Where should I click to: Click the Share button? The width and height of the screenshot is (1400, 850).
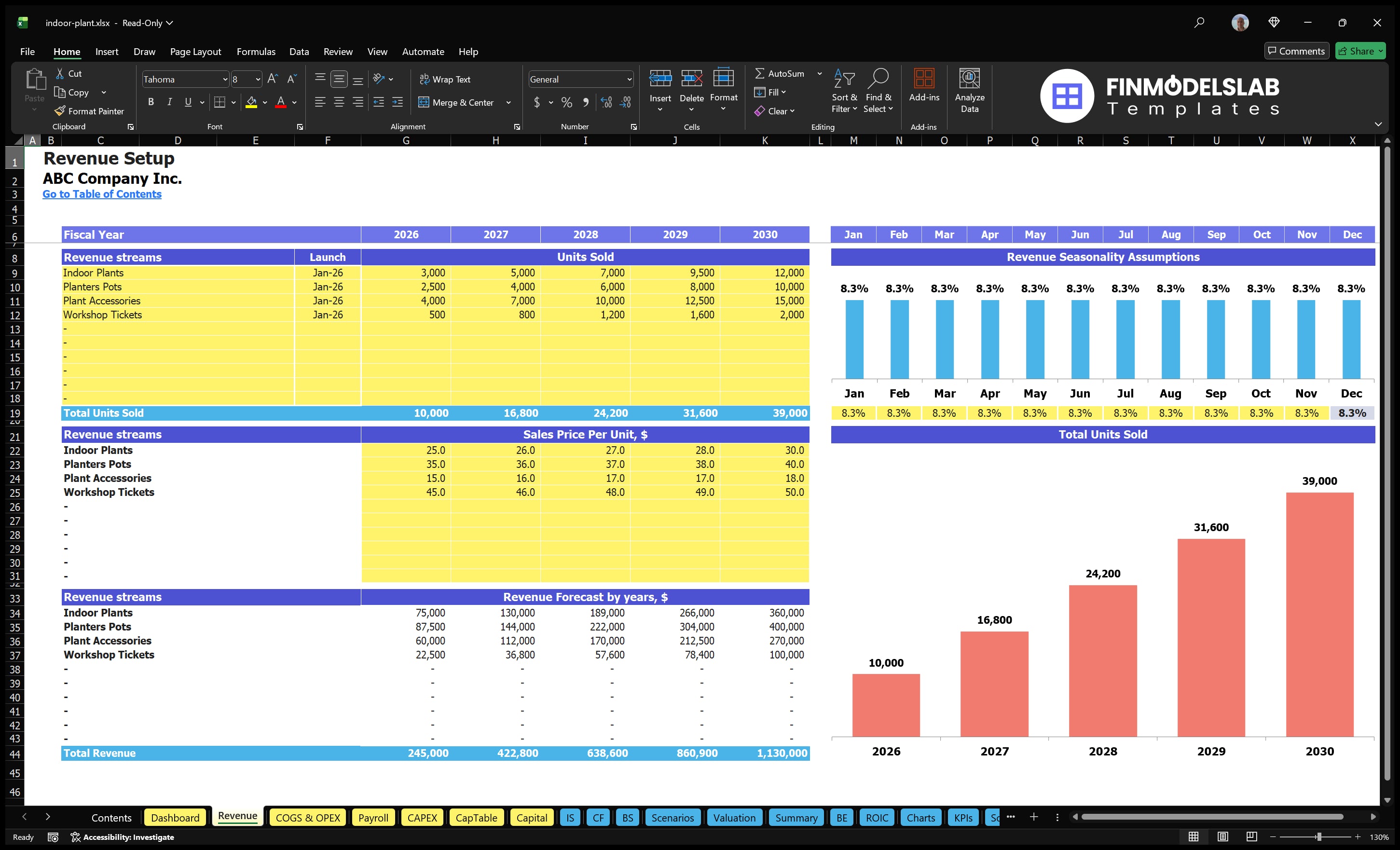pyautogui.click(x=1360, y=51)
